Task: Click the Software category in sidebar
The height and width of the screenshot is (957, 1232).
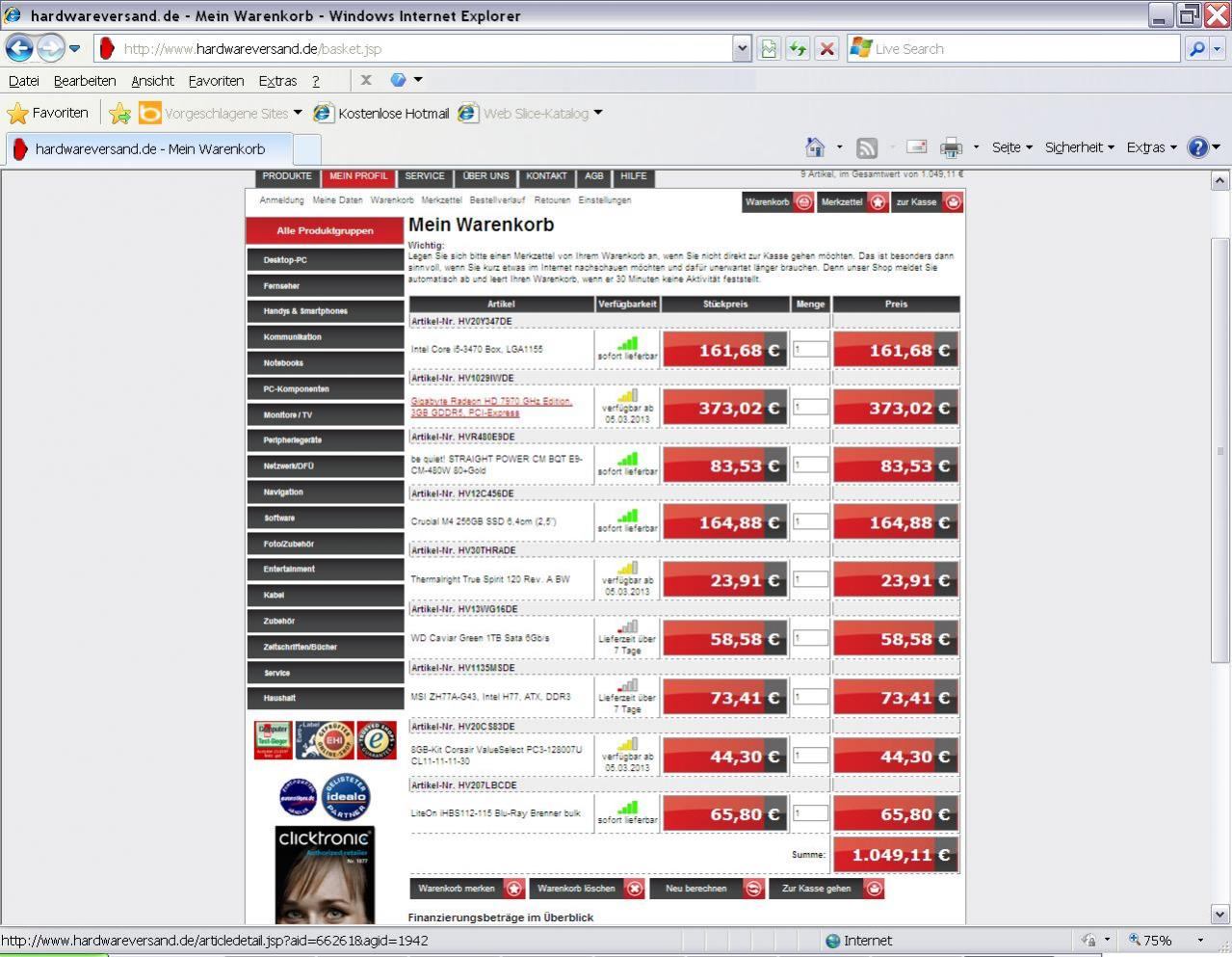Action: (325, 518)
